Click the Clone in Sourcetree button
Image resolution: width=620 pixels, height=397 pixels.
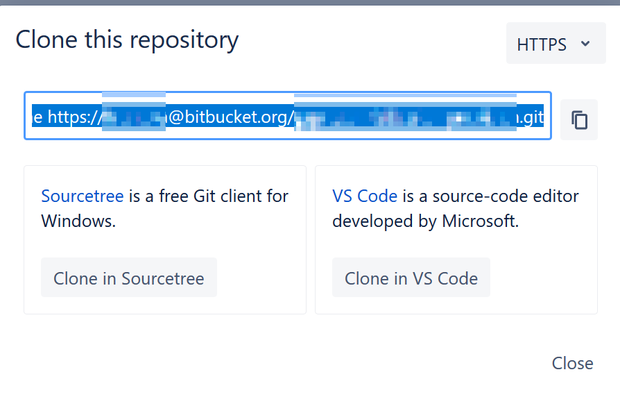coord(129,278)
